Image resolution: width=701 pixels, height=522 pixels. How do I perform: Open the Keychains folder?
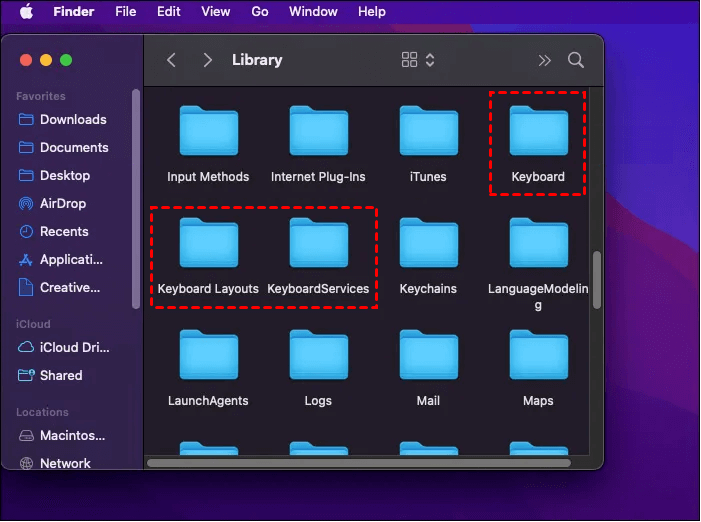428,245
